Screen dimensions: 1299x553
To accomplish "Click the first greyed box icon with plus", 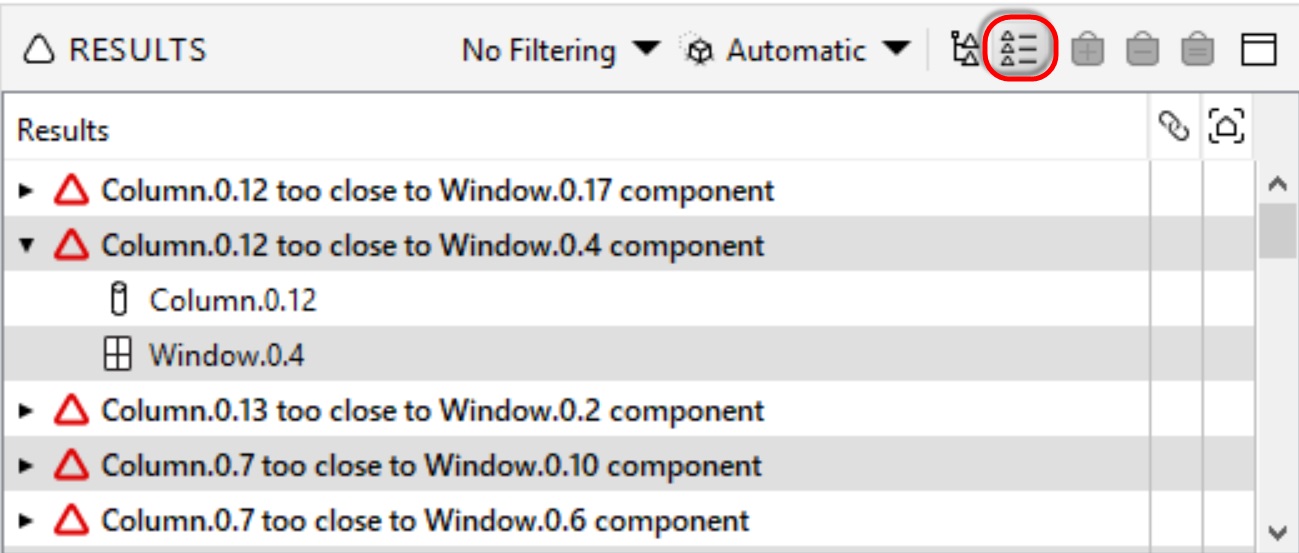I will (x=1087, y=49).
